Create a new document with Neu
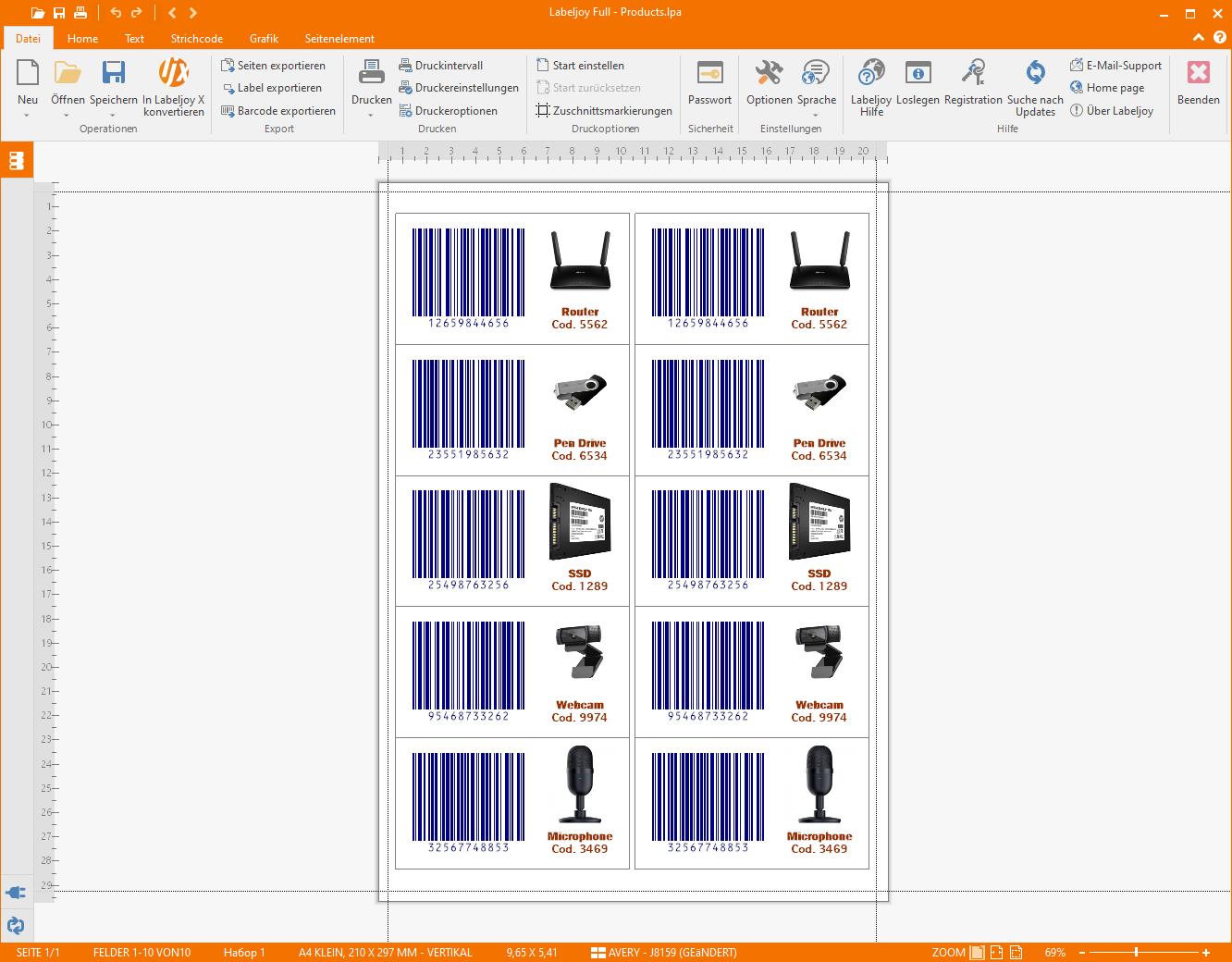 coord(28,81)
